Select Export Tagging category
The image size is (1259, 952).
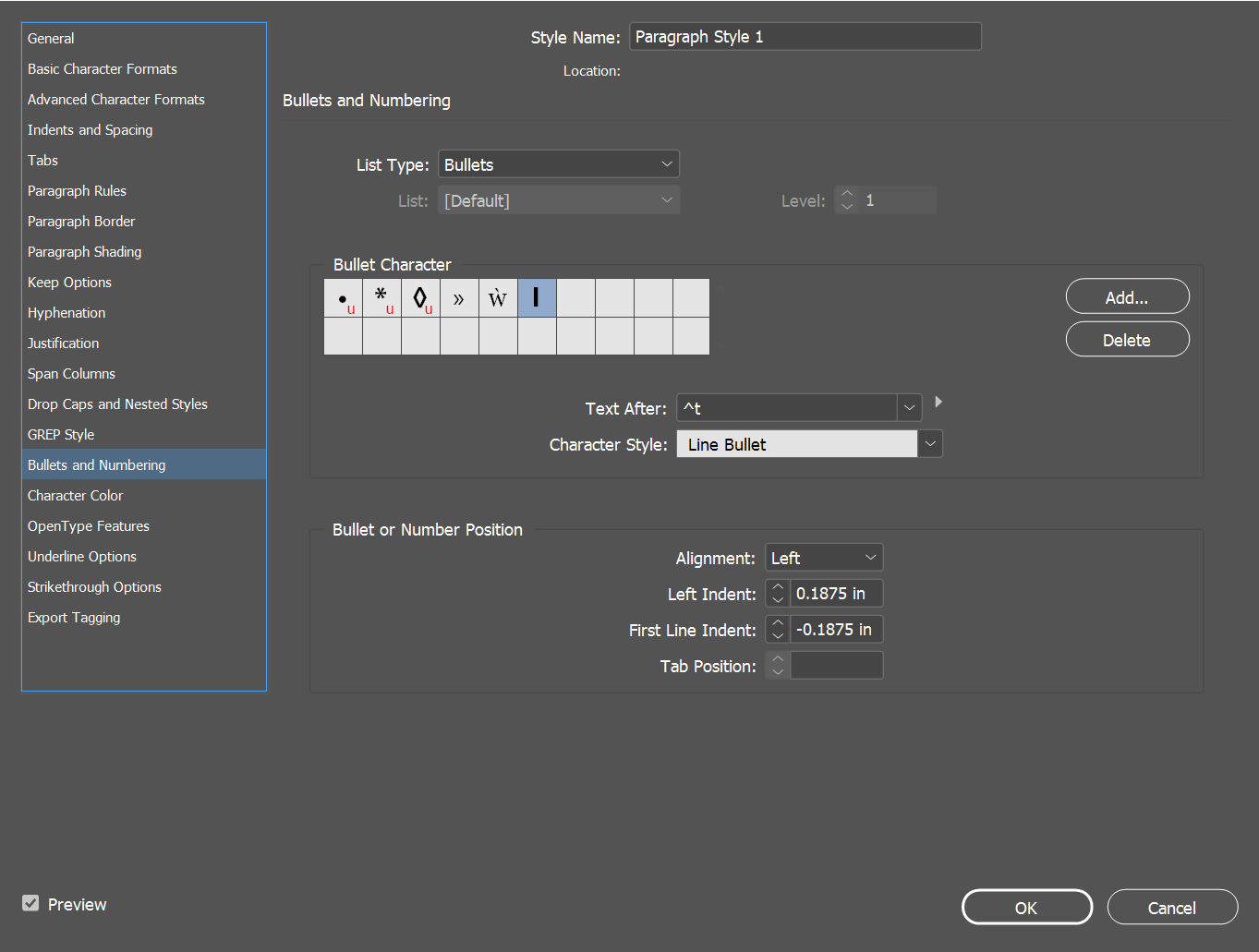[144, 618]
